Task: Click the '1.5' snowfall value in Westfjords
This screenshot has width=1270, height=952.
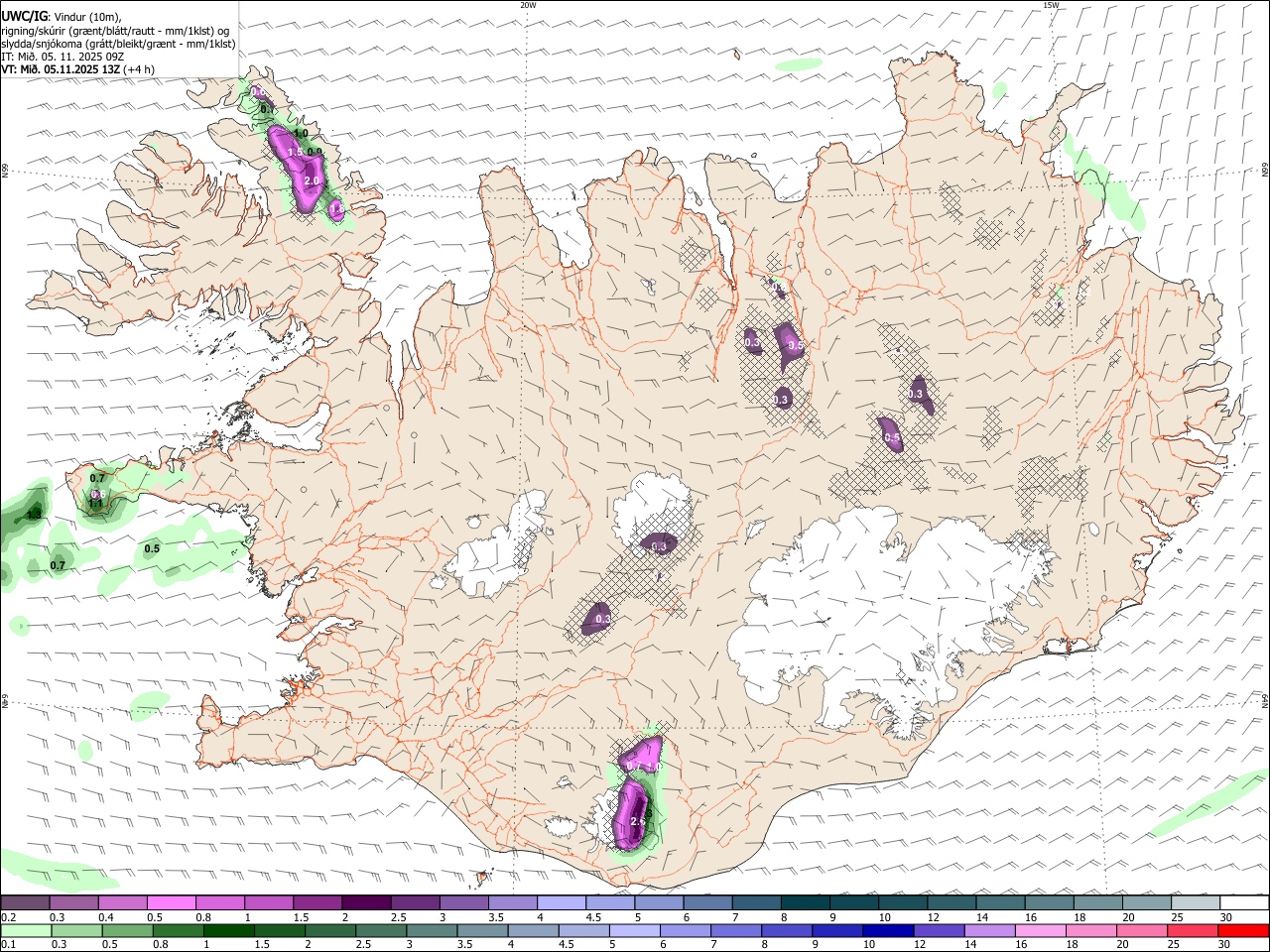Action: (295, 152)
